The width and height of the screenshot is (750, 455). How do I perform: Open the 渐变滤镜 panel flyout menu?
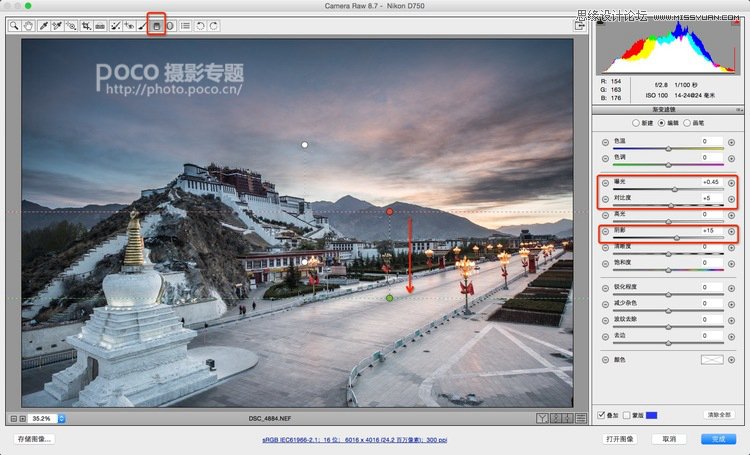tap(739, 110)
